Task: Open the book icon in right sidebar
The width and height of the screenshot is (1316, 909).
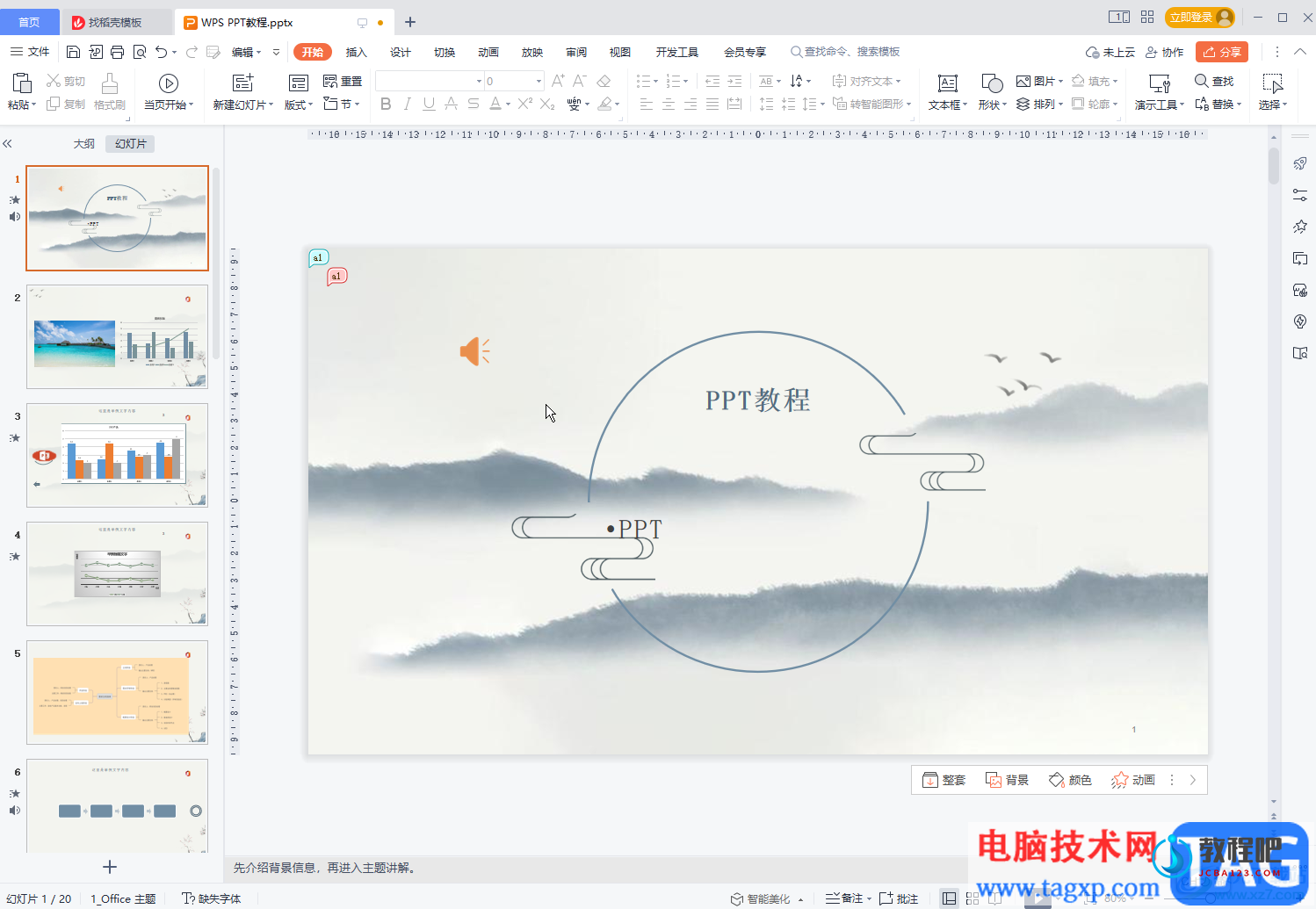Action: click(1300, 353)
